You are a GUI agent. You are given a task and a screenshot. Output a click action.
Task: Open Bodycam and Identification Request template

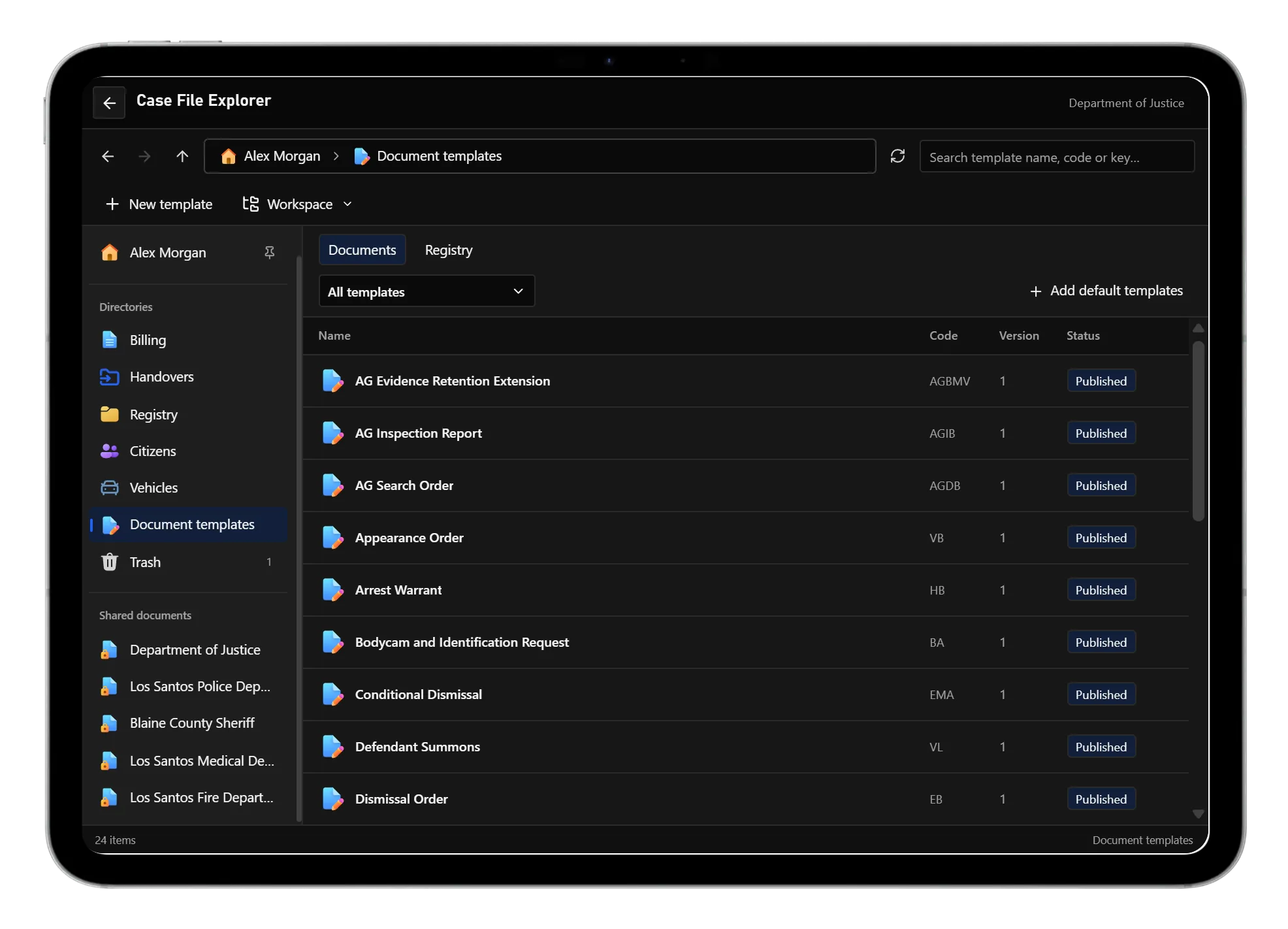point(746,642)
